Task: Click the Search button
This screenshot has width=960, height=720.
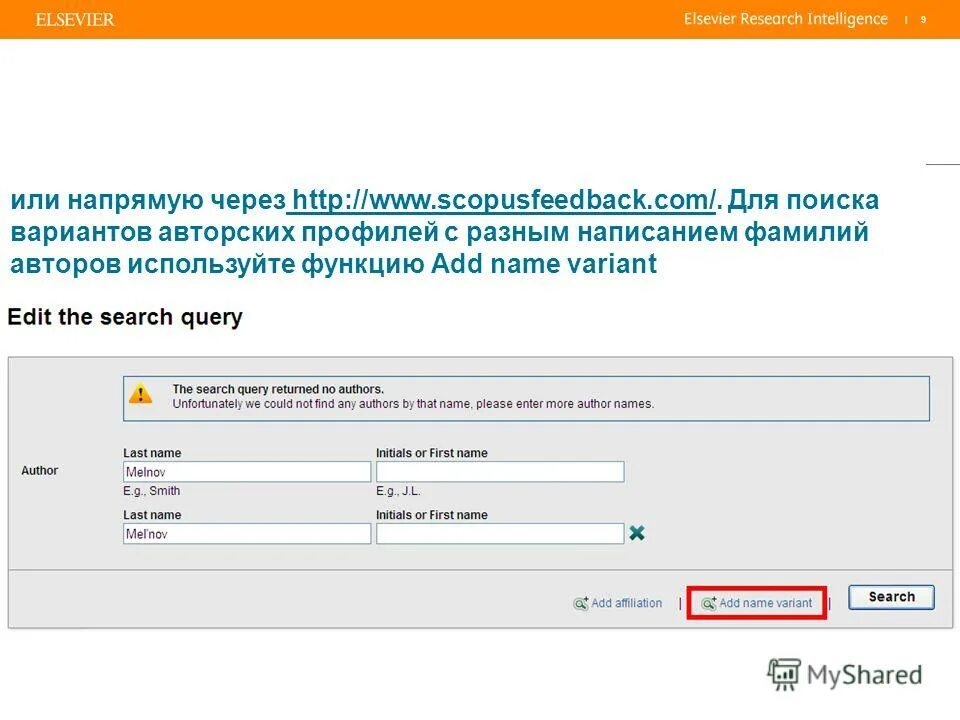Action: (x=891, y=597)
